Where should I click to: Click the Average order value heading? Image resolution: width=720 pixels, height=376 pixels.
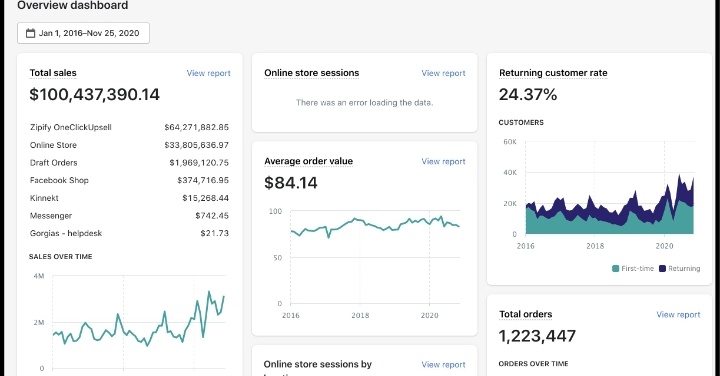[309, 161]
